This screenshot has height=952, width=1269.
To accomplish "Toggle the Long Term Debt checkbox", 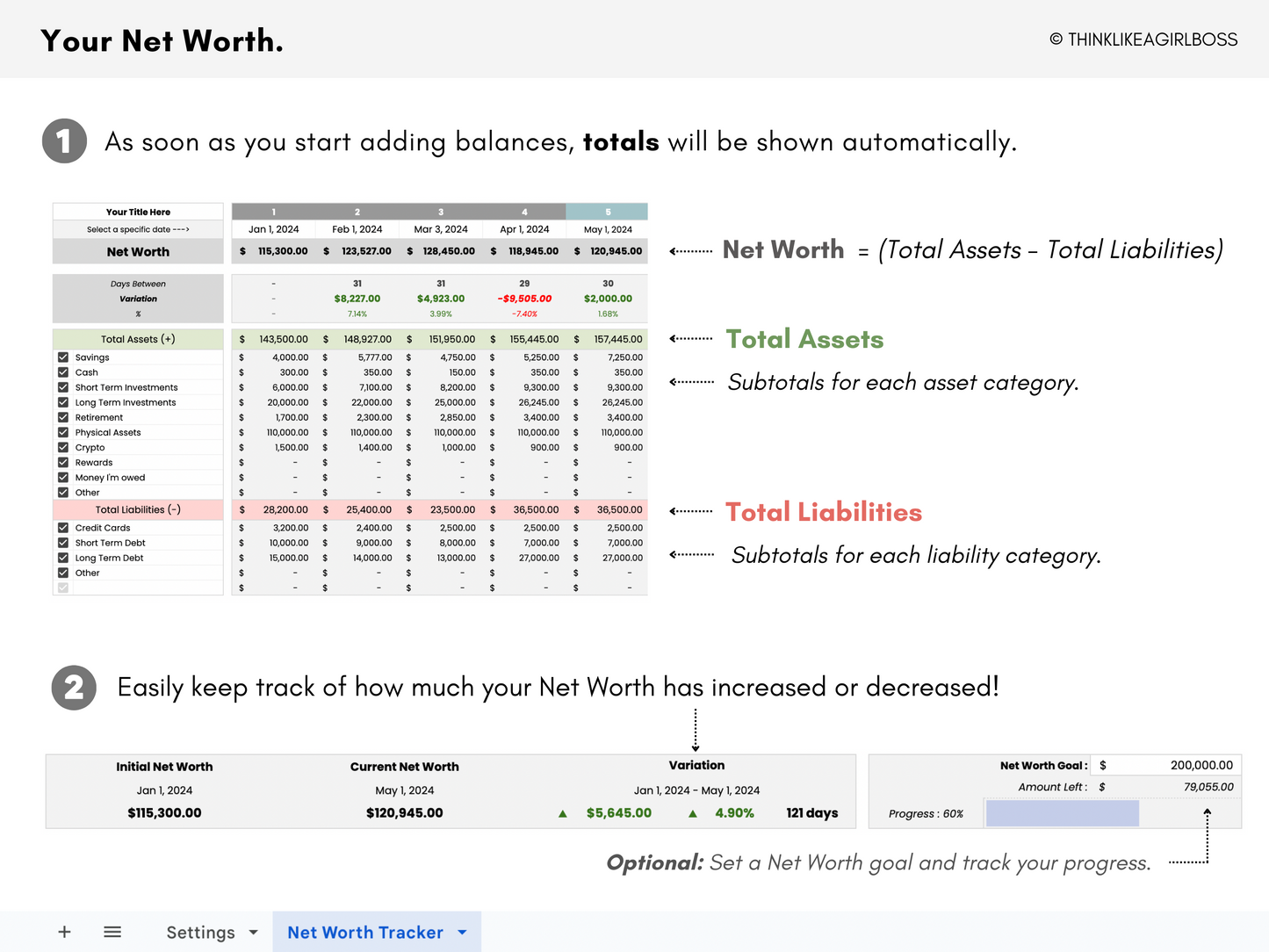I will pyautogui.click(x=62, y=557).
